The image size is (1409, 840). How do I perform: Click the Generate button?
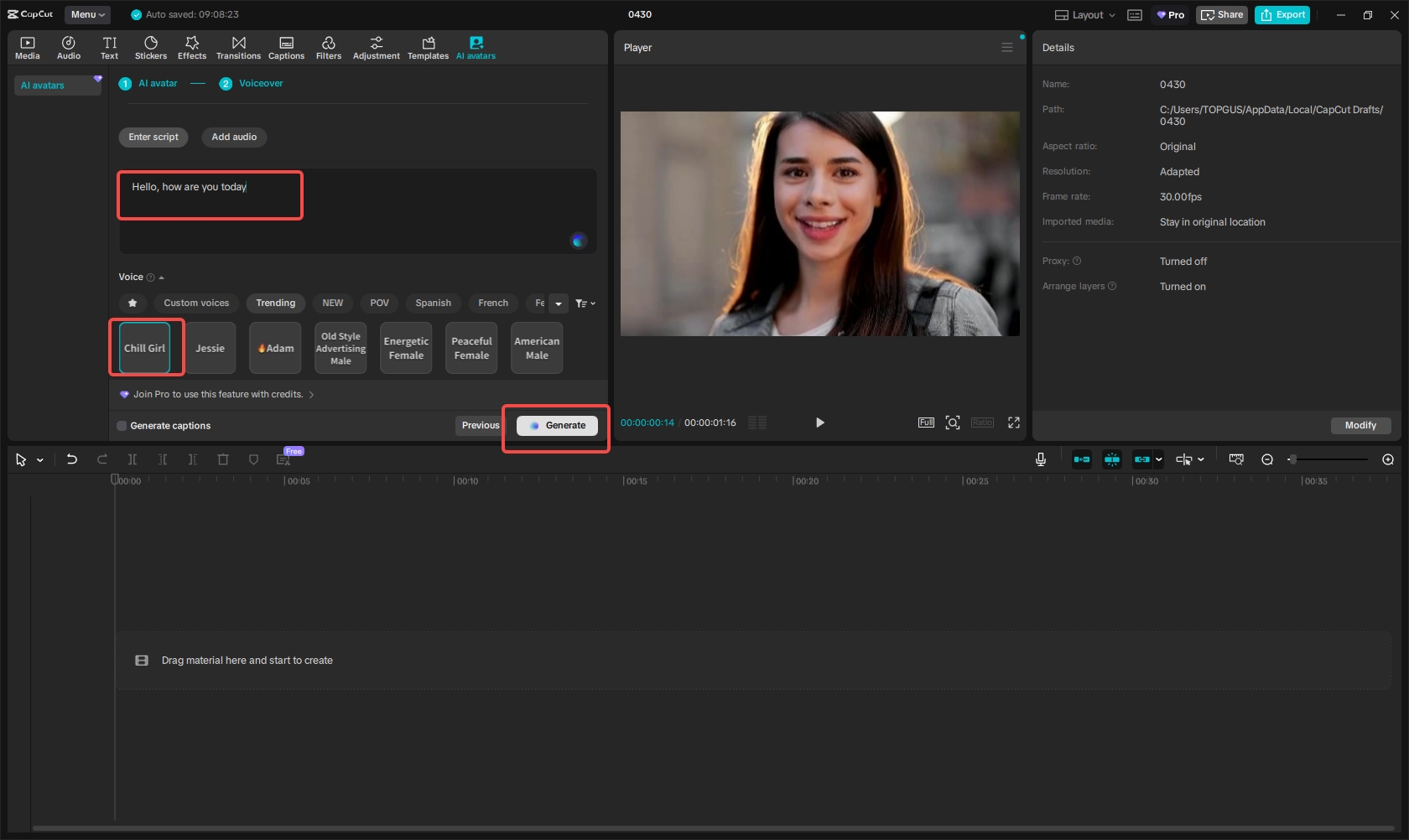click(557, 426)
